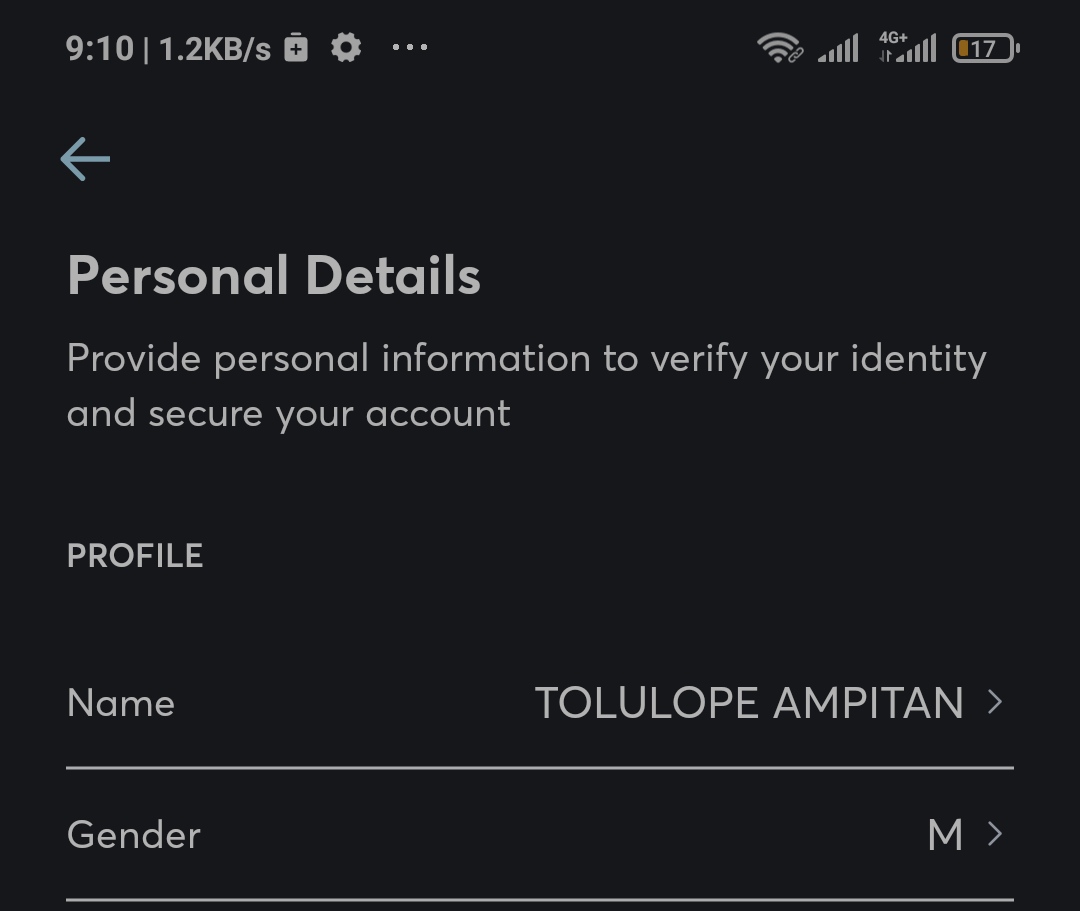Image resolution: width=1080 pixels, height=911 pixels.
Task: Tap the Personal Details heading
Action: tap(274, 276)
